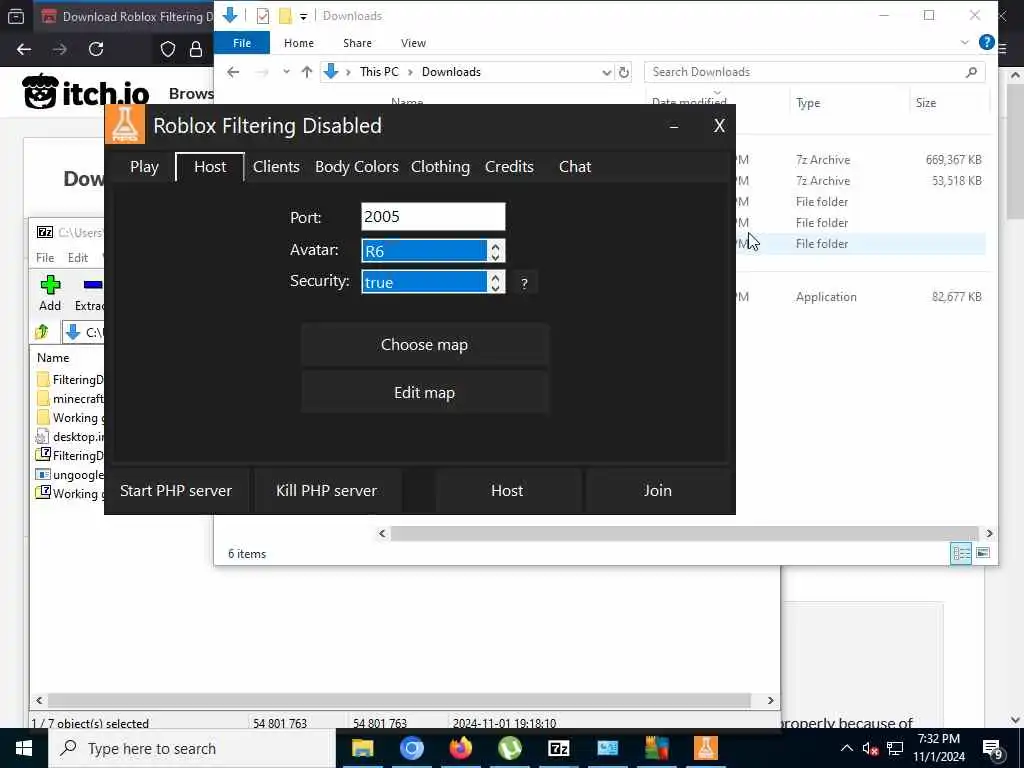Image resolution: width=1024 pixels, height=768 pixels.
Task: Click the 7-Zip Extract button
Action: pos(89,292)
